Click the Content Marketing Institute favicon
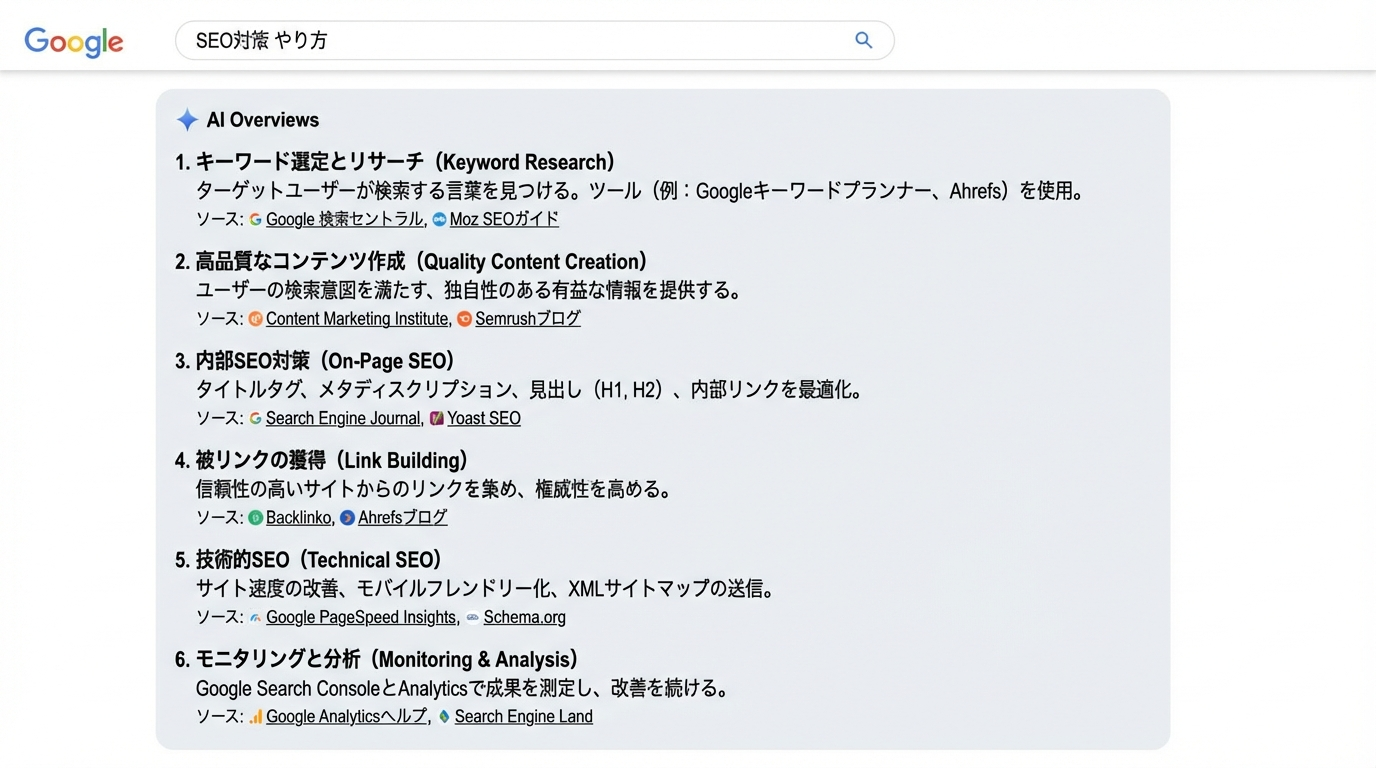The height and width of the screenshot is (768, 1376). pyautogui.click(x=255, y=318)
